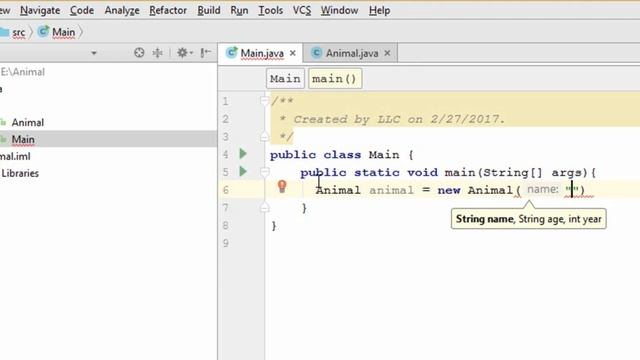This screenshot has width=640, height=360.
Task: Click the Main class breadcrumb in editor
Action: tap(285, 78)
